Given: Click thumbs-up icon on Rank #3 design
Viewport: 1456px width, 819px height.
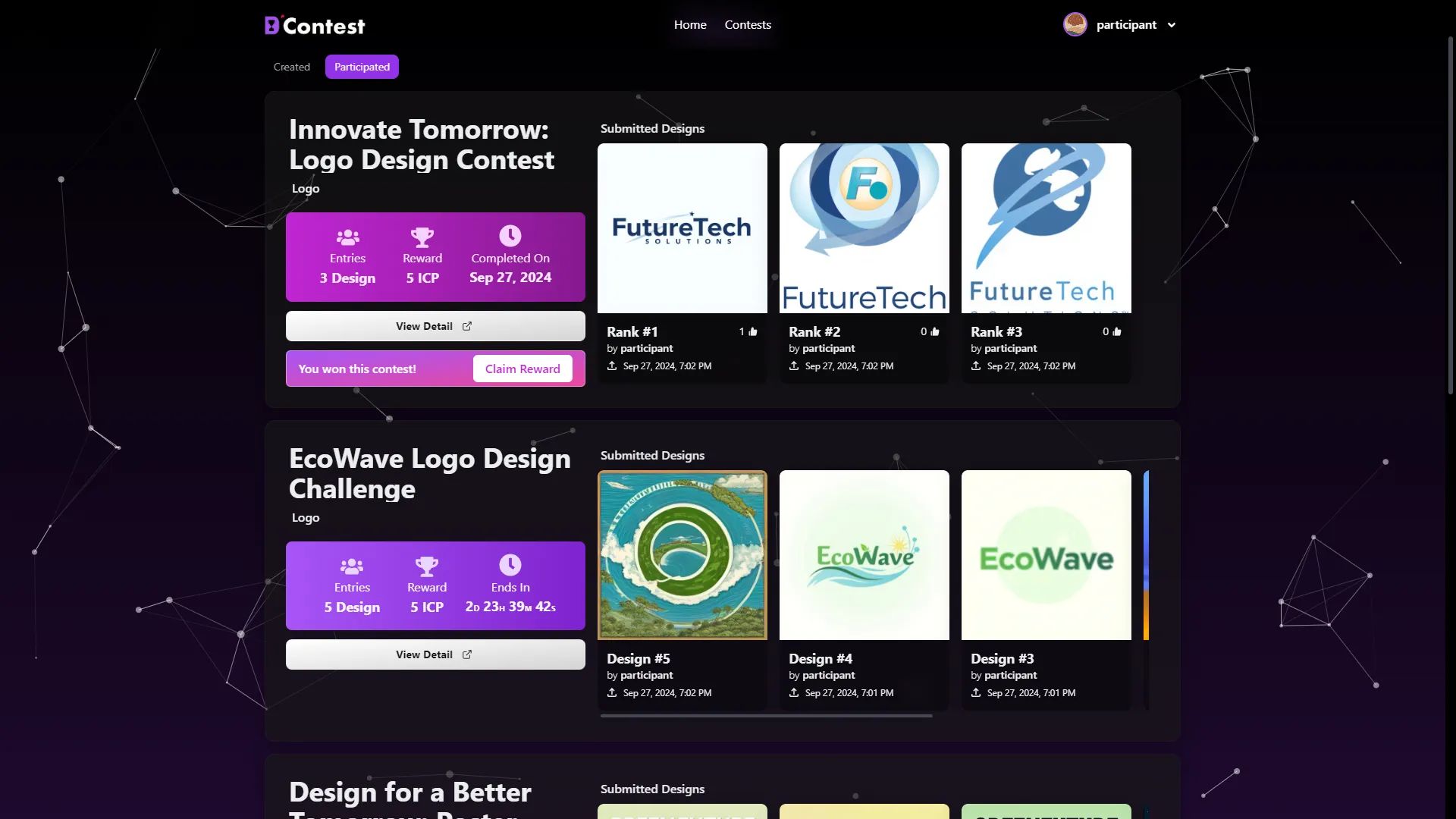Looking at the screenshot, I should 1117,331.
